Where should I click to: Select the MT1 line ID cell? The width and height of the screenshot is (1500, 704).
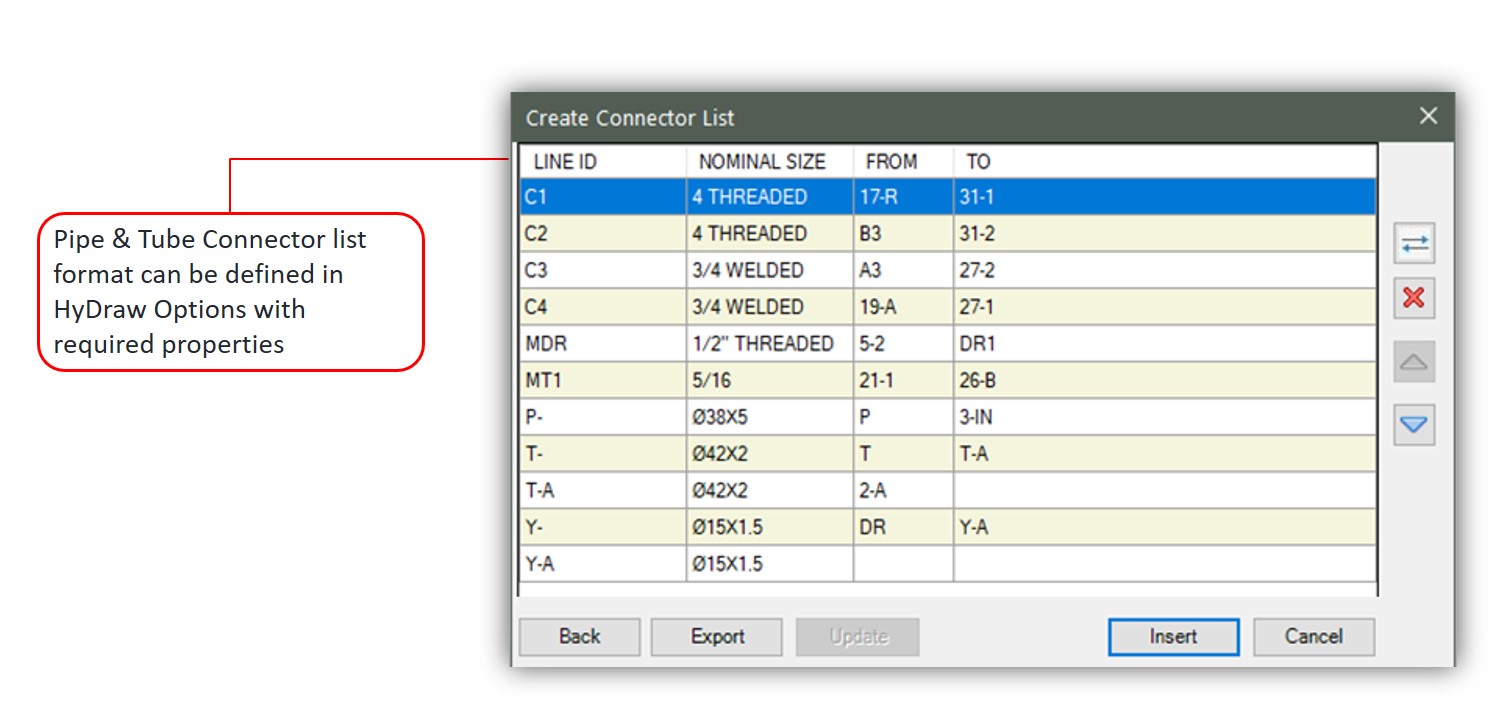click(x=603, y=380)
